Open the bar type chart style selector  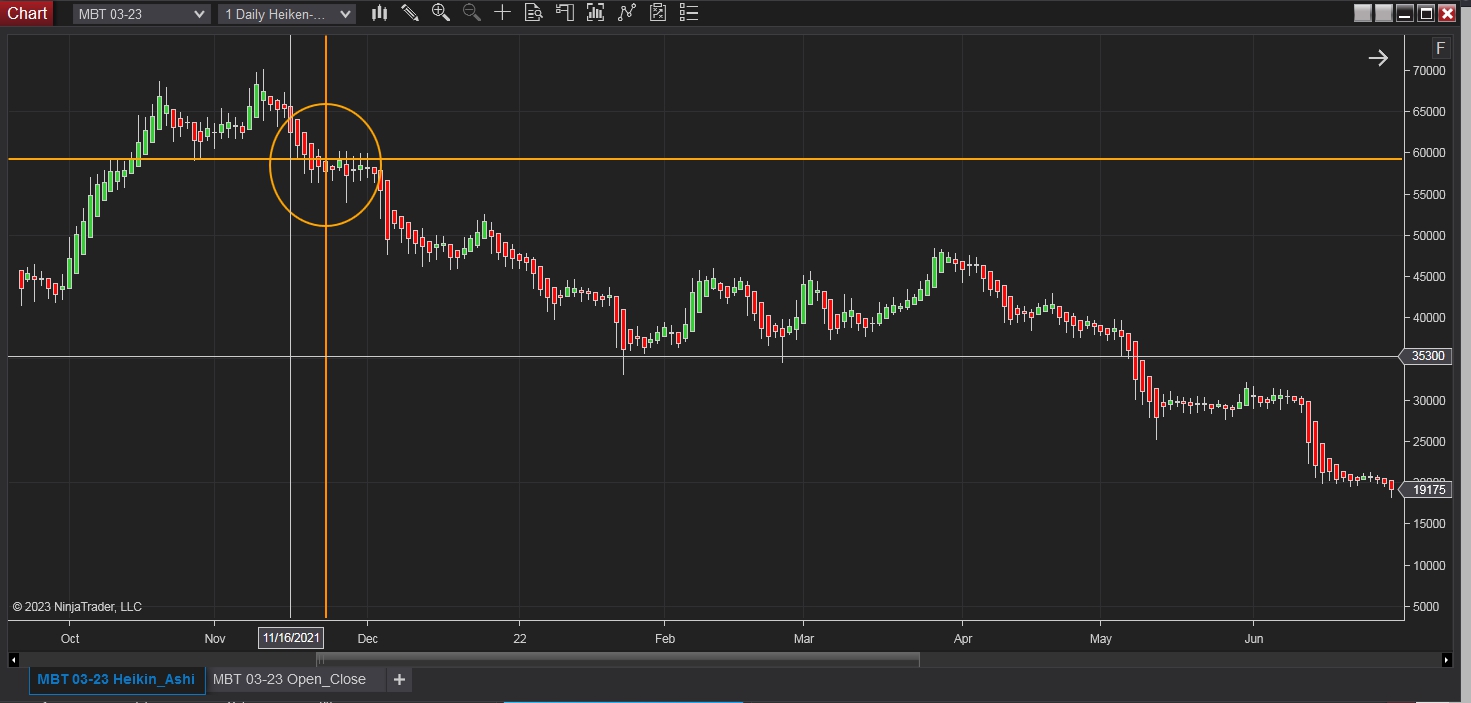379,13
